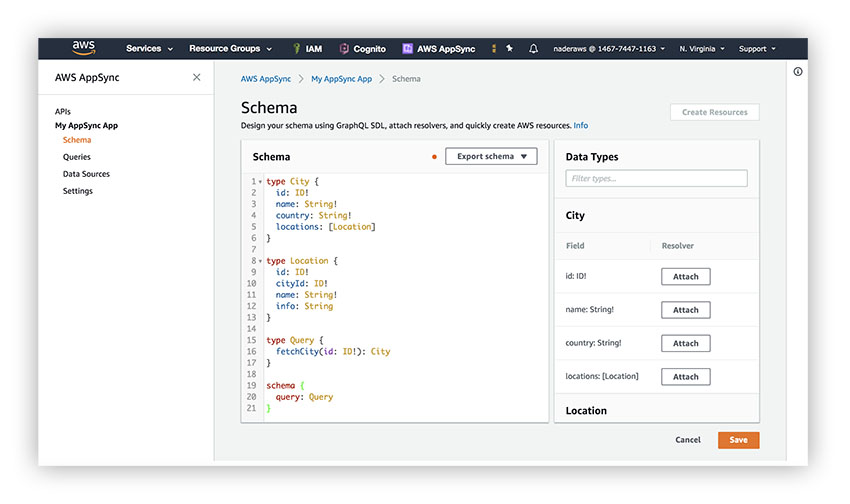850x504 pixels.
Task: Select My AppSync App in the sidebar
Action: pos(86,125)
